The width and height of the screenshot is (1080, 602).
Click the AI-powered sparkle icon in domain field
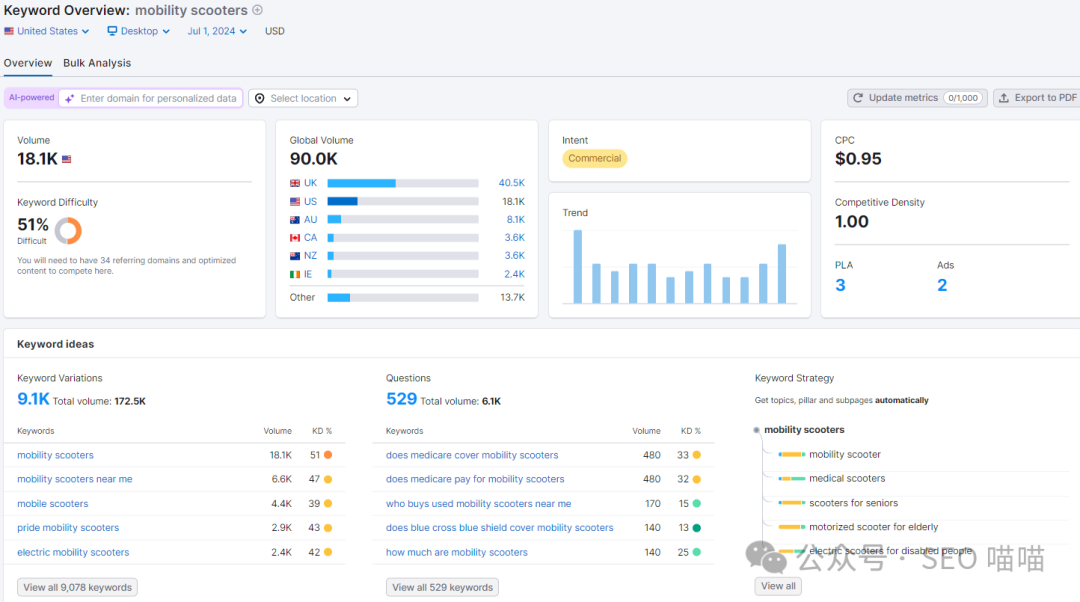coord(69,98)
